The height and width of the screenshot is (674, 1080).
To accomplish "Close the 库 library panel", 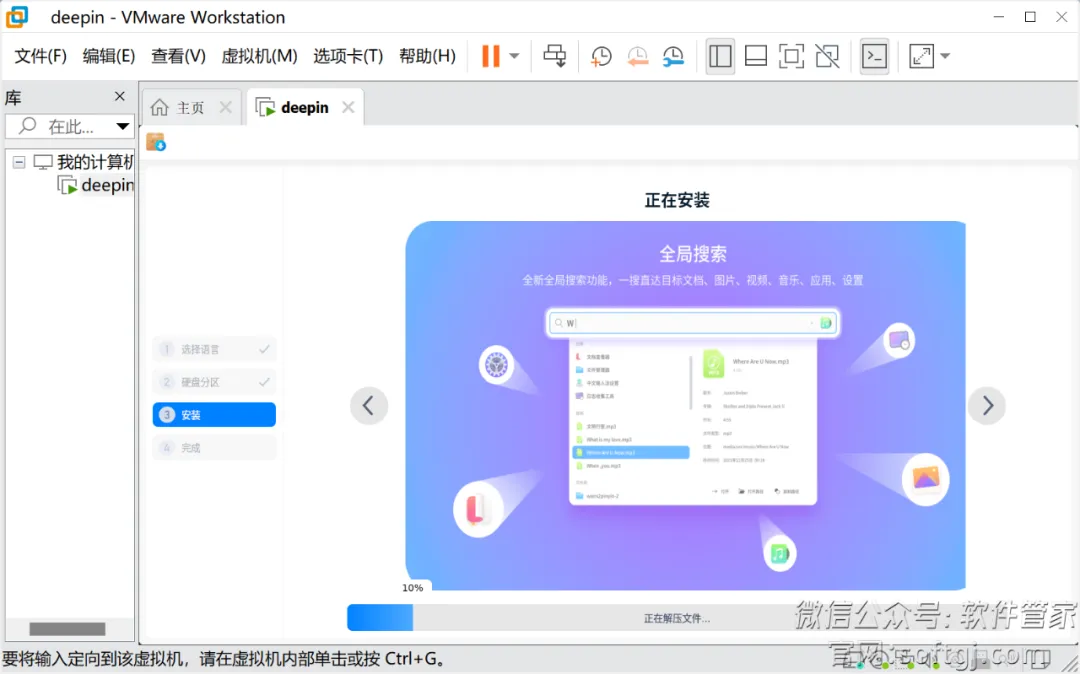I will 120,96.
